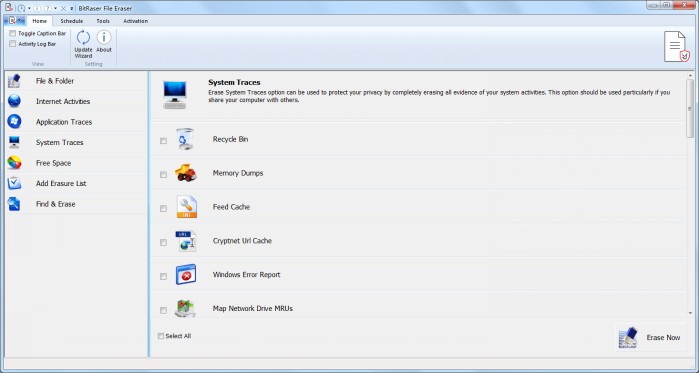The height and width of the screenshot is (373, 699).
Task: Click the scroll-down arrow of the list scrollbar
Action: [x=691, y=313]
